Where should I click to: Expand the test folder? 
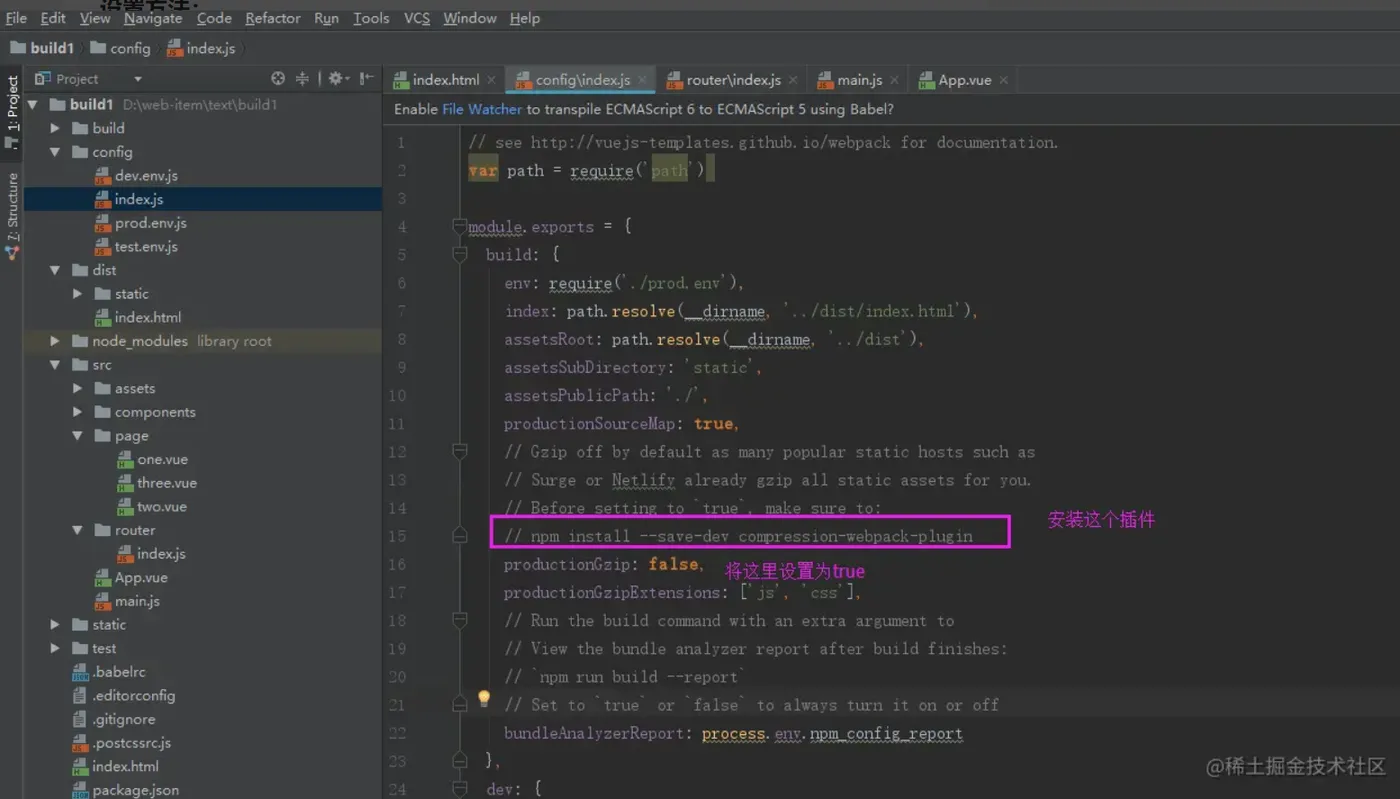pos(55,649)
